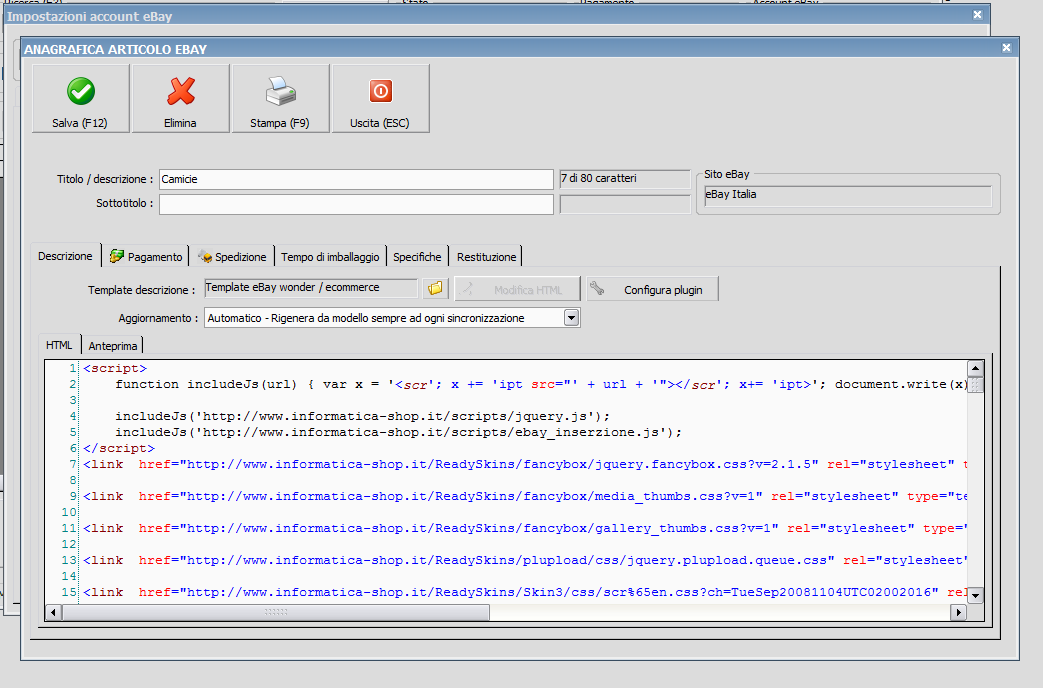Viewport: 1043px width, 688px height.
Task: Click the '7 di 80 caratteri' counter
Action: (x=625, y=179)
